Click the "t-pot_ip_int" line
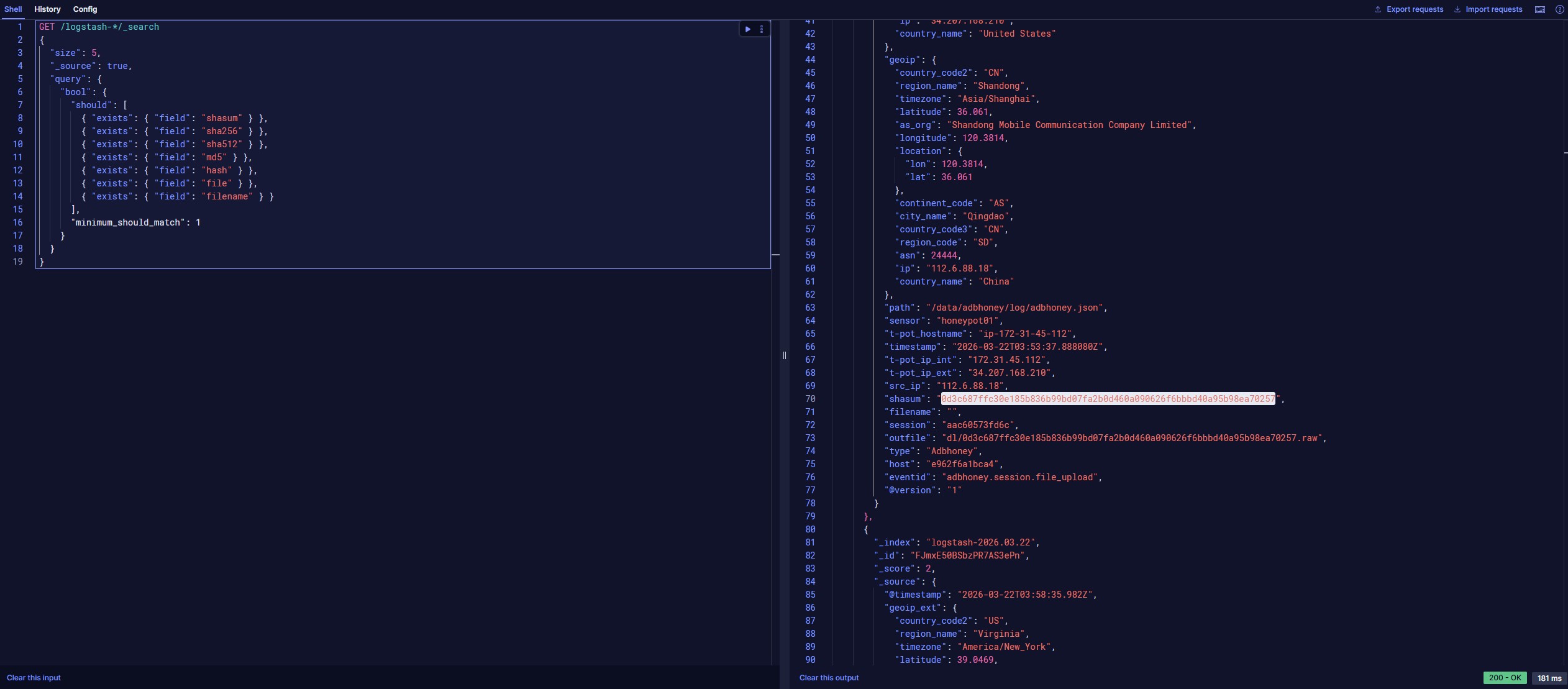This screenshot has height=689, width=1568. 967,360
